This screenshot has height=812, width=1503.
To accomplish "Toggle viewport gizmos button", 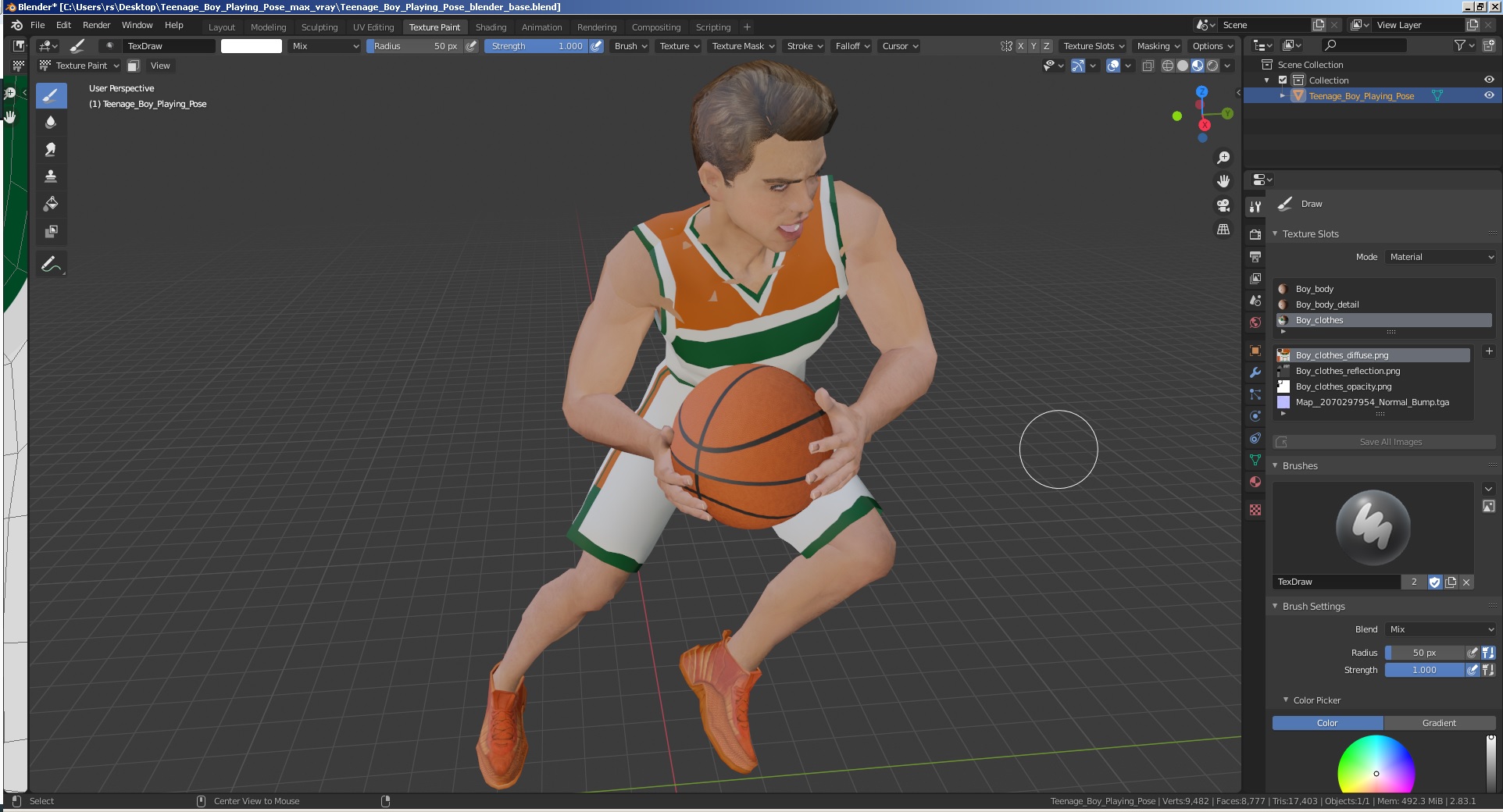I will [1078, 66].
